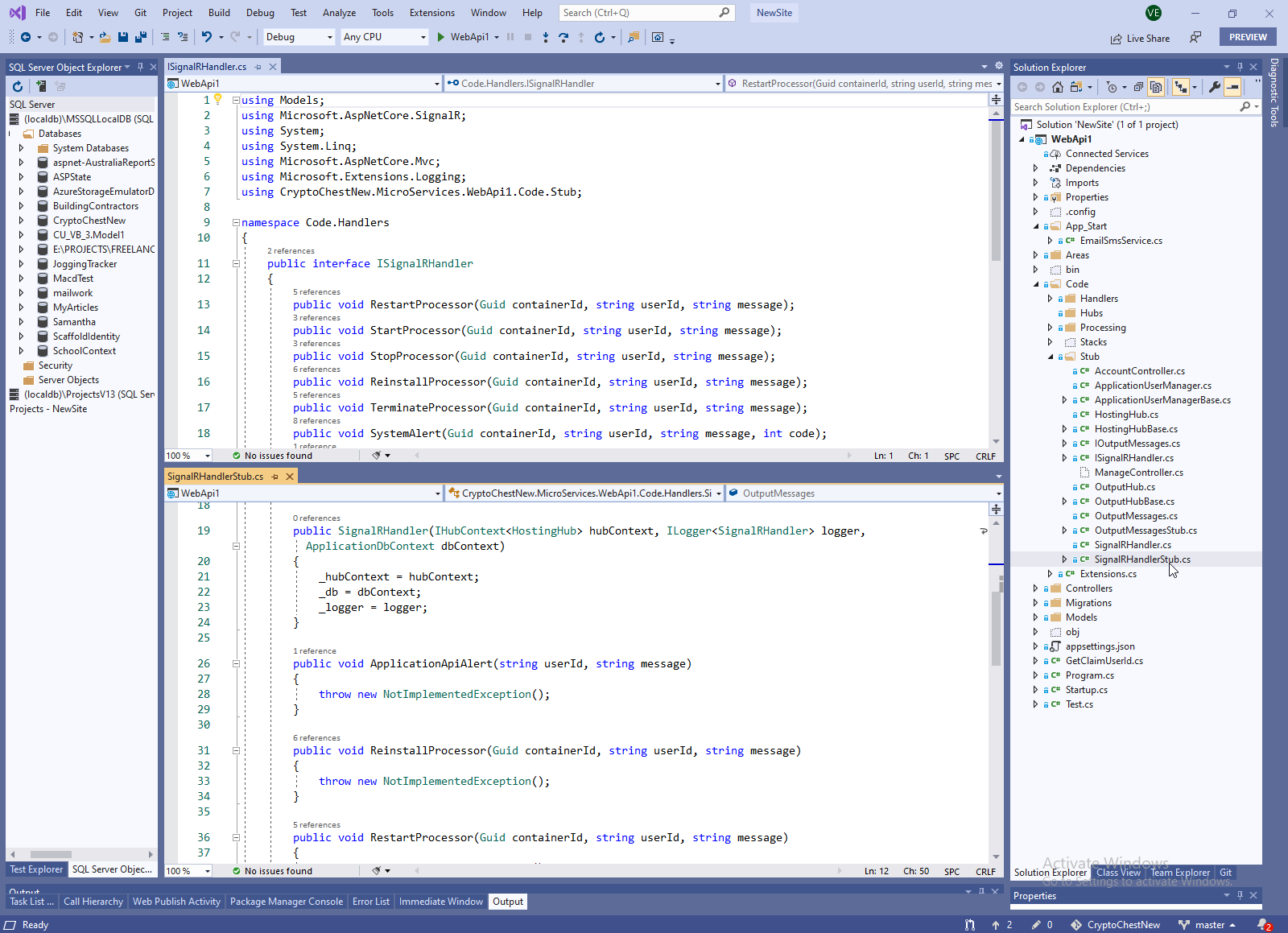Expand the Dependencies node
Screen dimensions: 1288x933
pos(1036,168)
